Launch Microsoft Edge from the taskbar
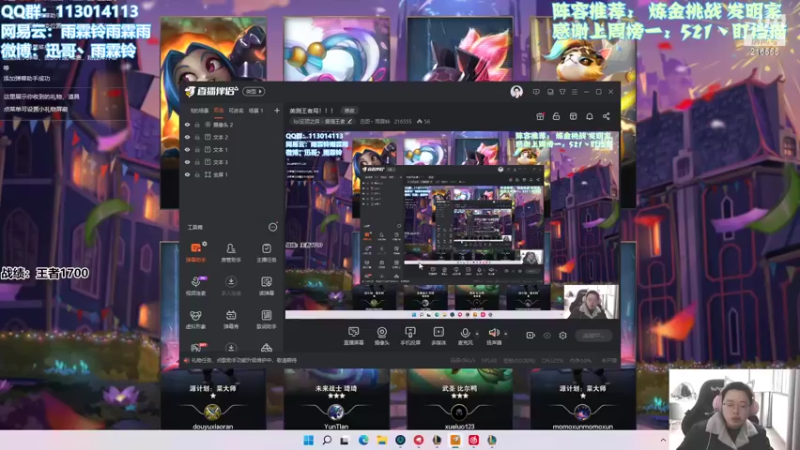This screenshot has width=800, height=450. [363, 440]
